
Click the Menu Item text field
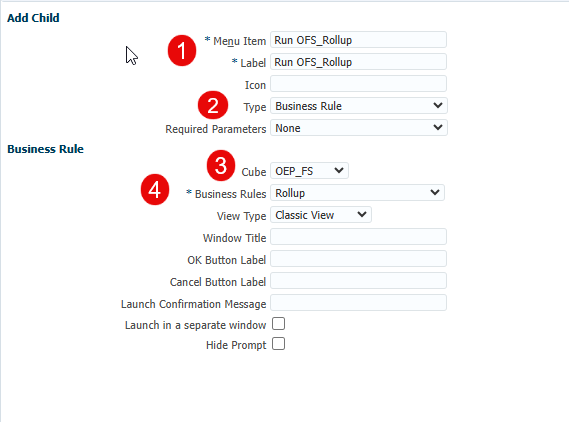pos(358,40)
